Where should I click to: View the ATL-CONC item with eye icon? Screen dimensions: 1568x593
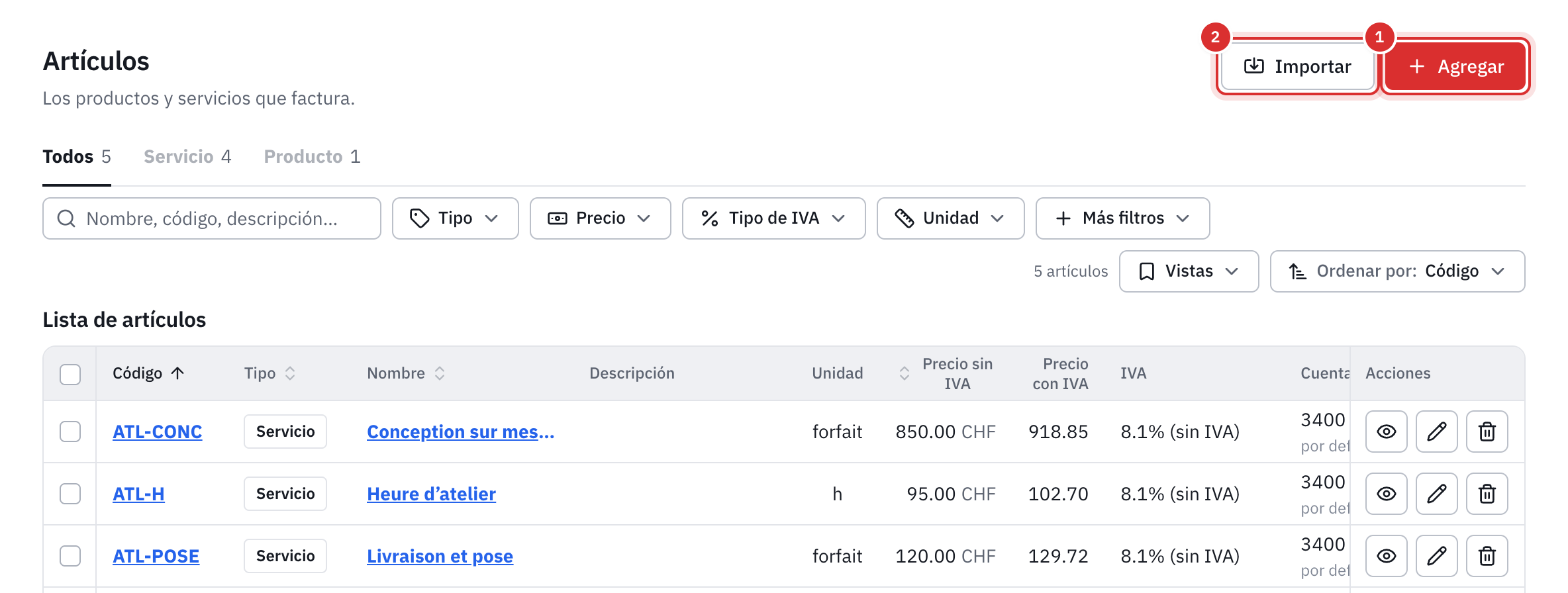click(1386, 432)
